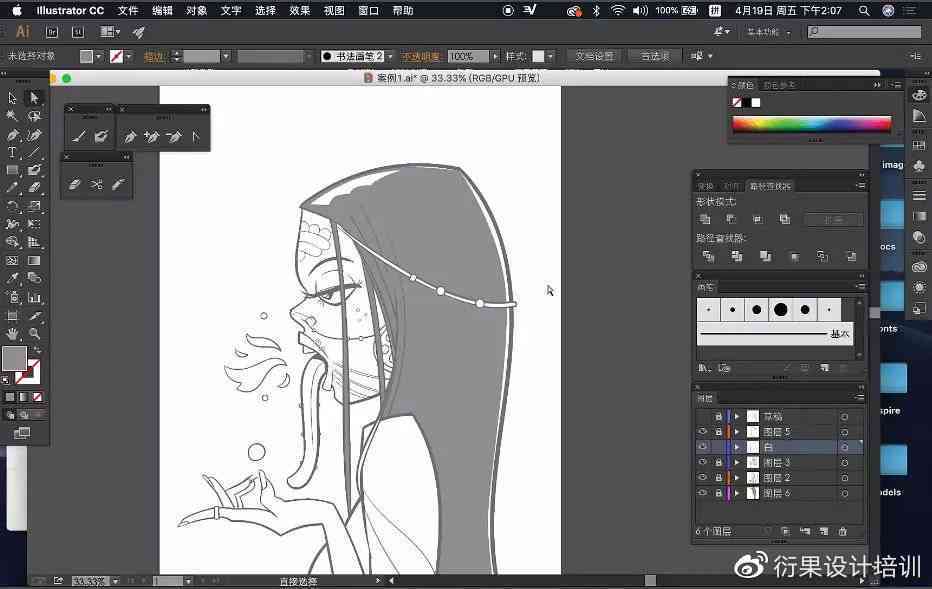Select the Anchor Point convert tool
The width and height of the screenshot is (932, 589).
196,137
